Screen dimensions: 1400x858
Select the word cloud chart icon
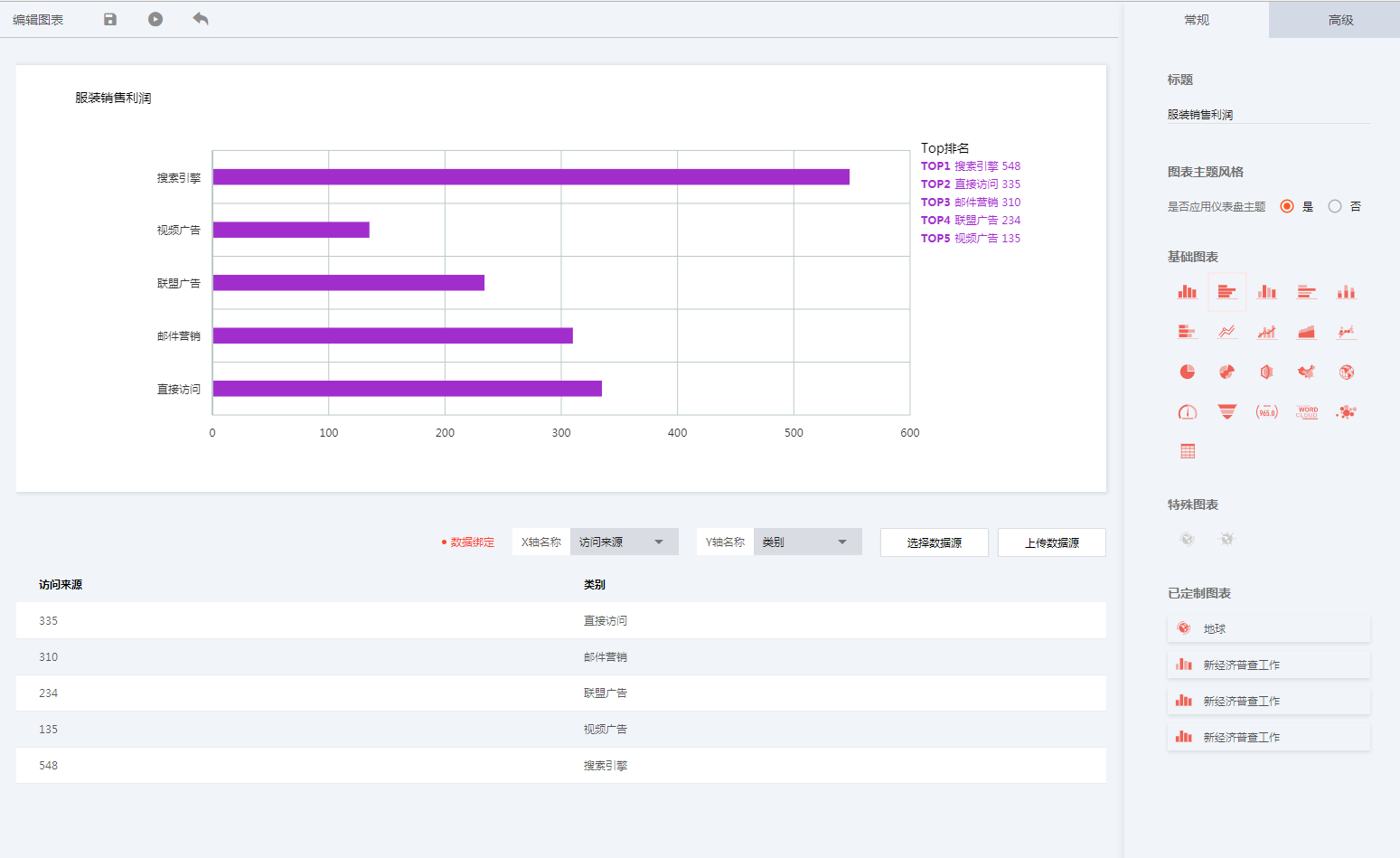tap(1306, 411)
